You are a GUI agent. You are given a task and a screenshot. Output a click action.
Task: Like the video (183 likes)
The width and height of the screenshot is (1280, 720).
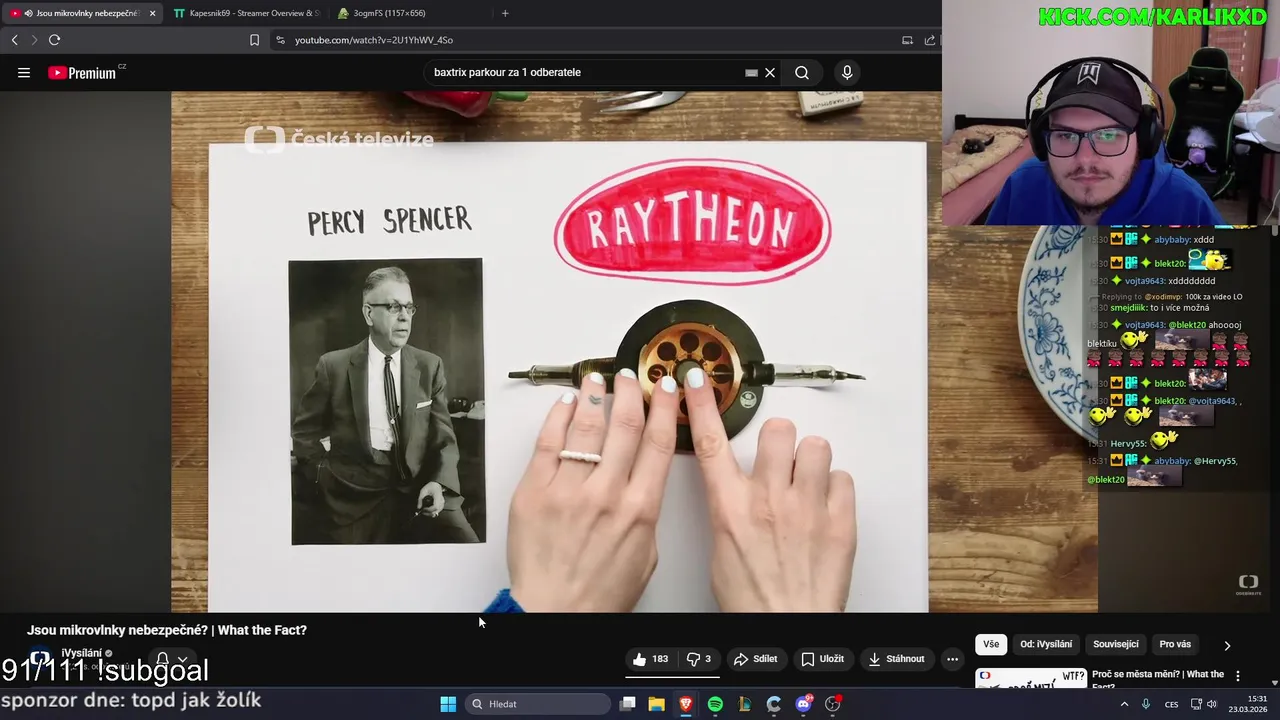(x=650, y=659)
